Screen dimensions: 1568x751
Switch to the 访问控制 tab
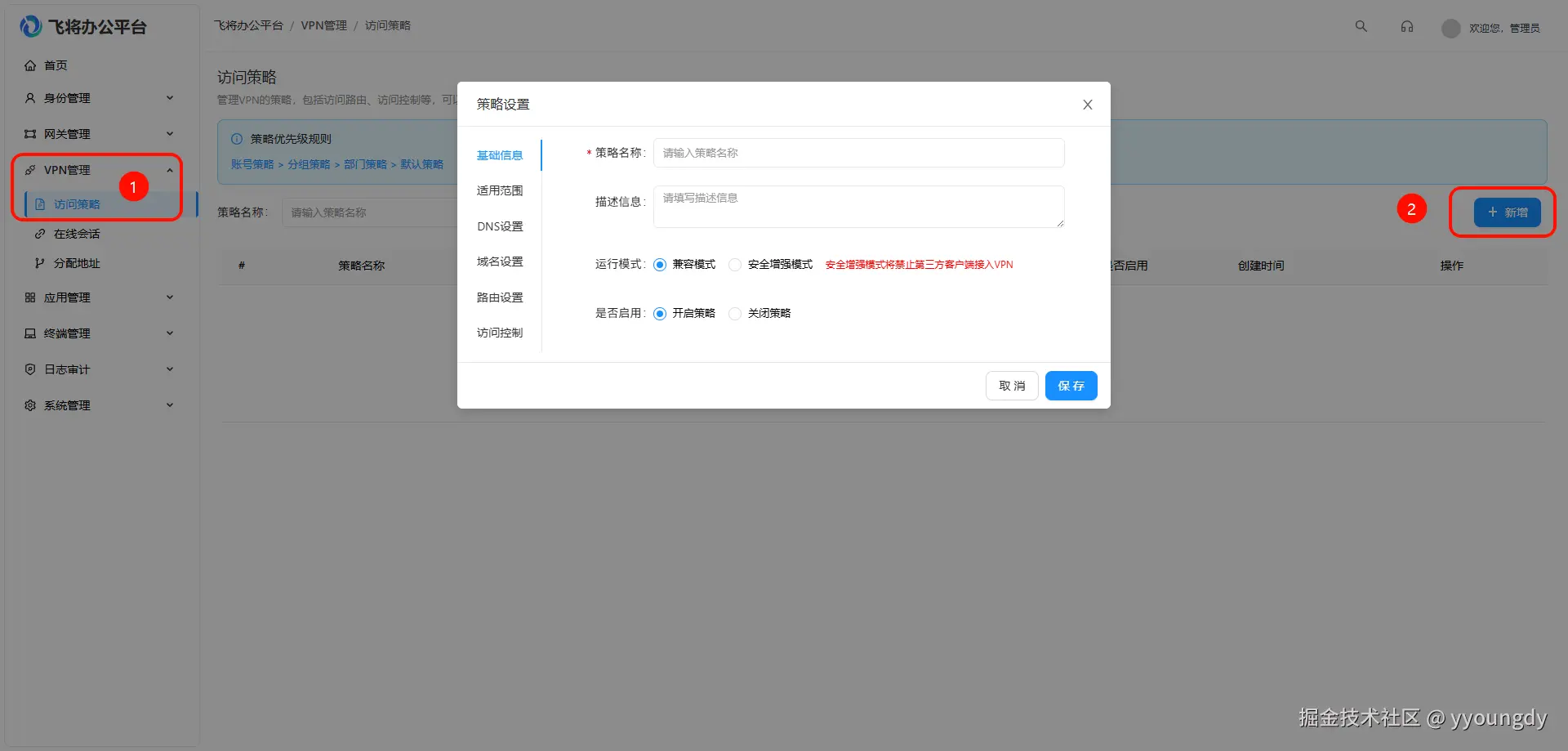pyautogui.click(x=500, y=333)
